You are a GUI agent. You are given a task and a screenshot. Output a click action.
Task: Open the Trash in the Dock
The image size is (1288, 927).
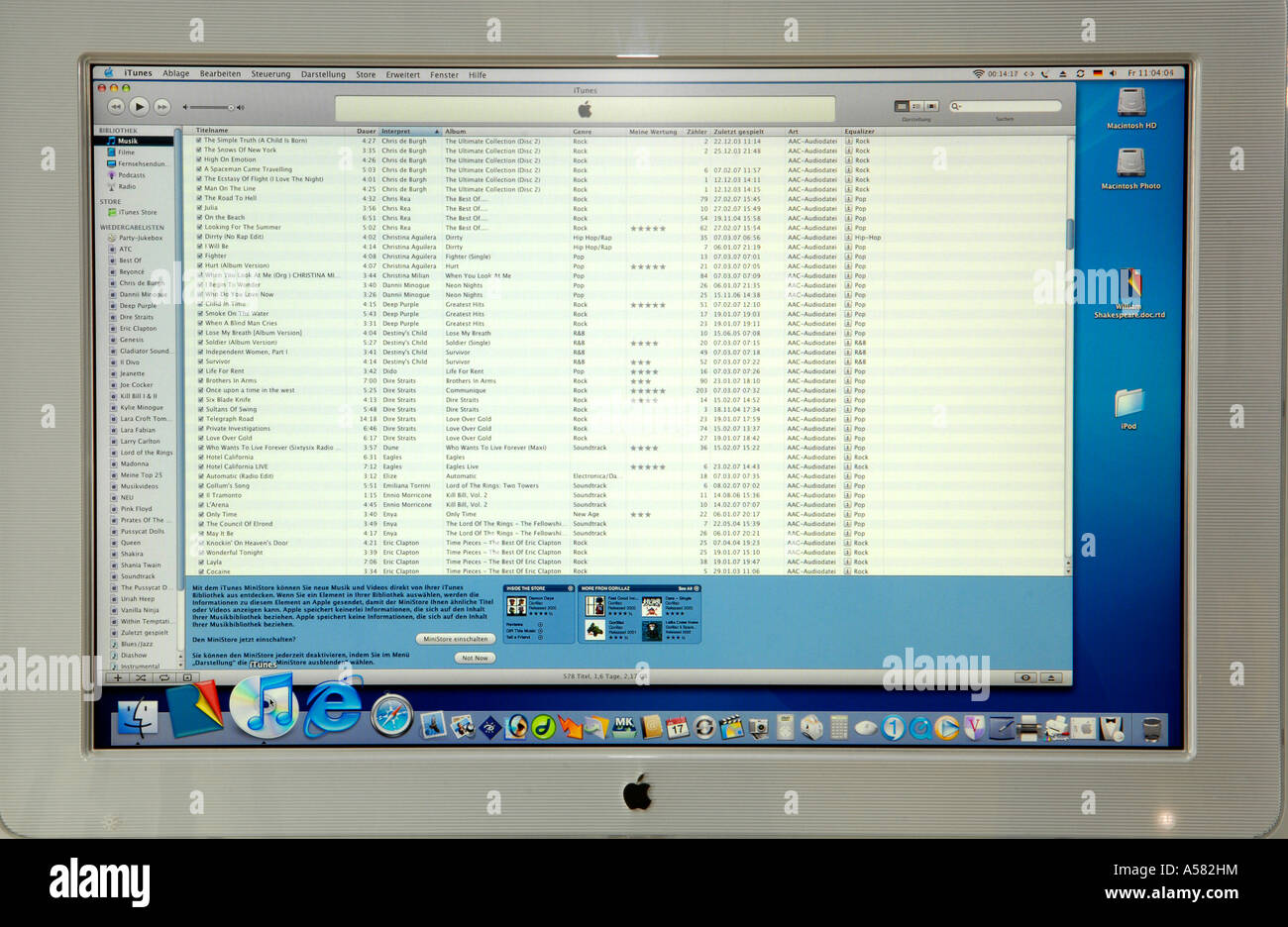[1151, 730]
